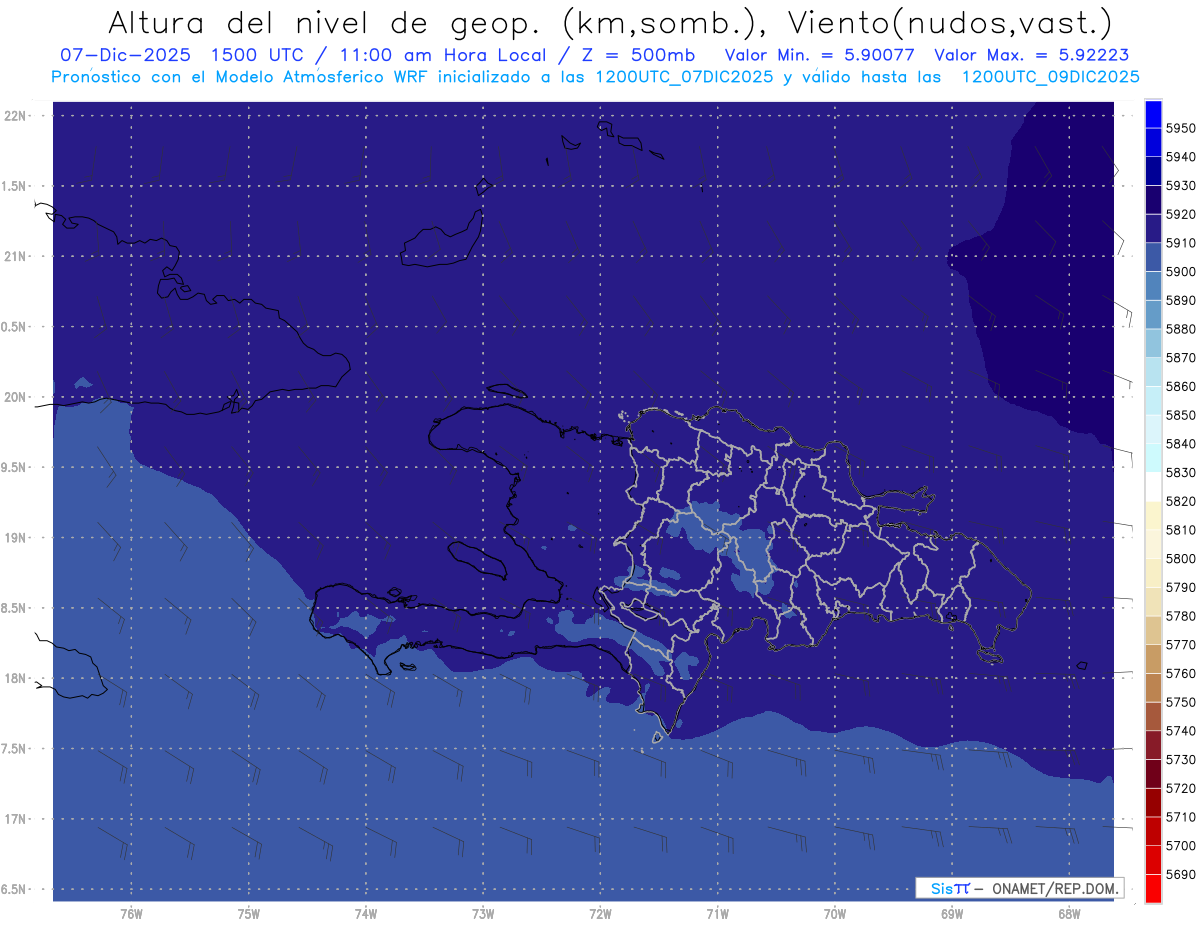Click the colorbar label 5740

tap(1181, 731)
